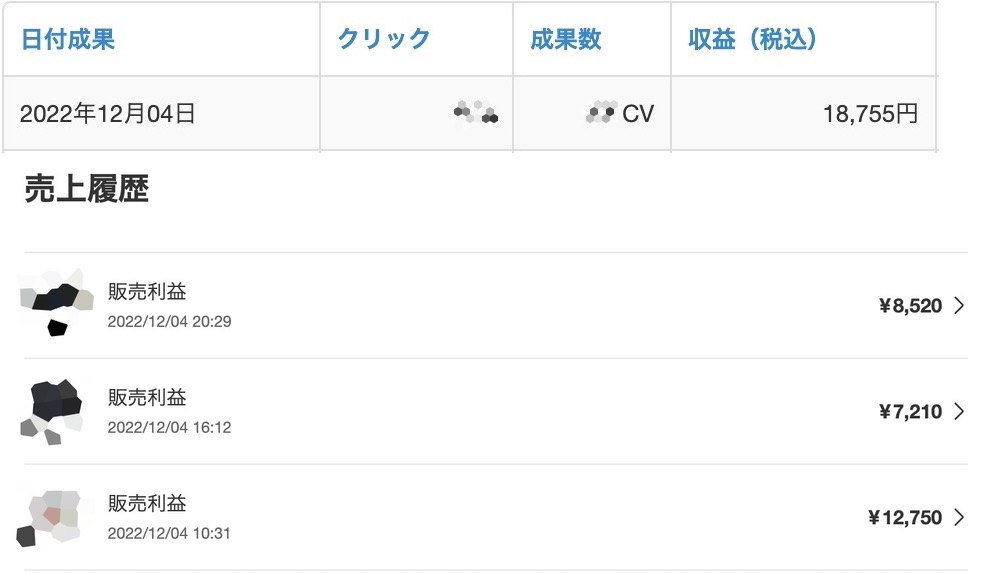Sort by the 日付成果 column header
The image size is (986, 574).
[x=68, y=39]
